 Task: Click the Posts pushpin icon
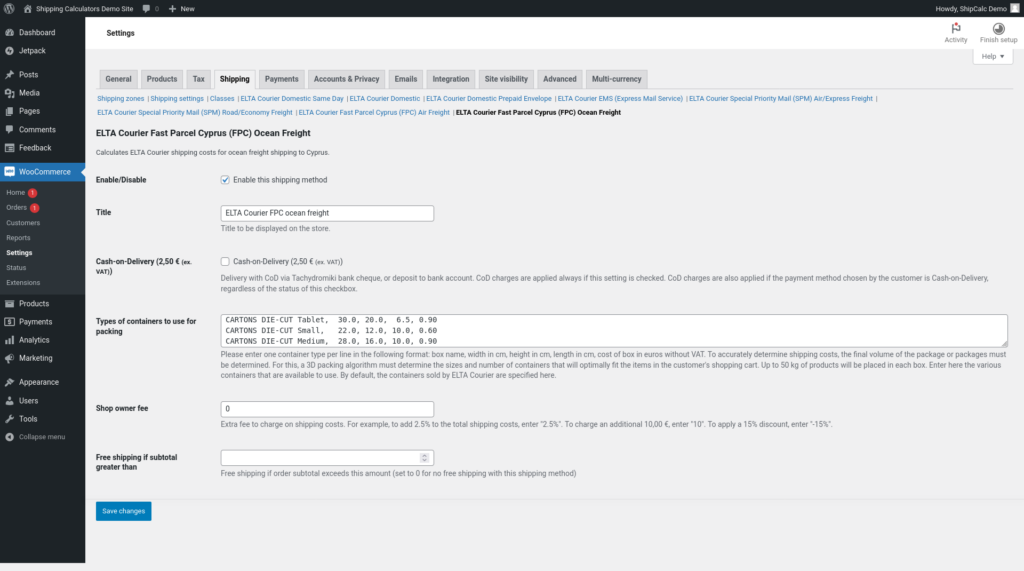point(9,74)
